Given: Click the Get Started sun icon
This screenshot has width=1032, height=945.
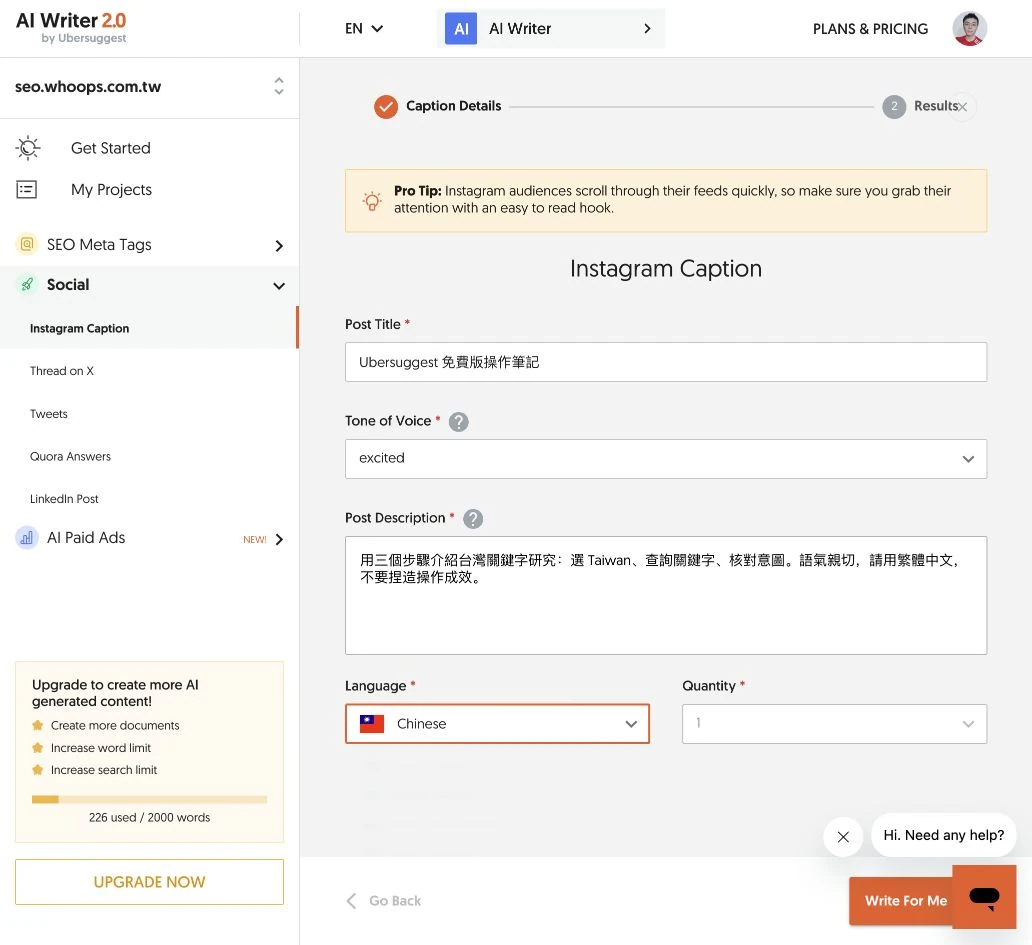Looking at the screenshot, I should [28, 147].
